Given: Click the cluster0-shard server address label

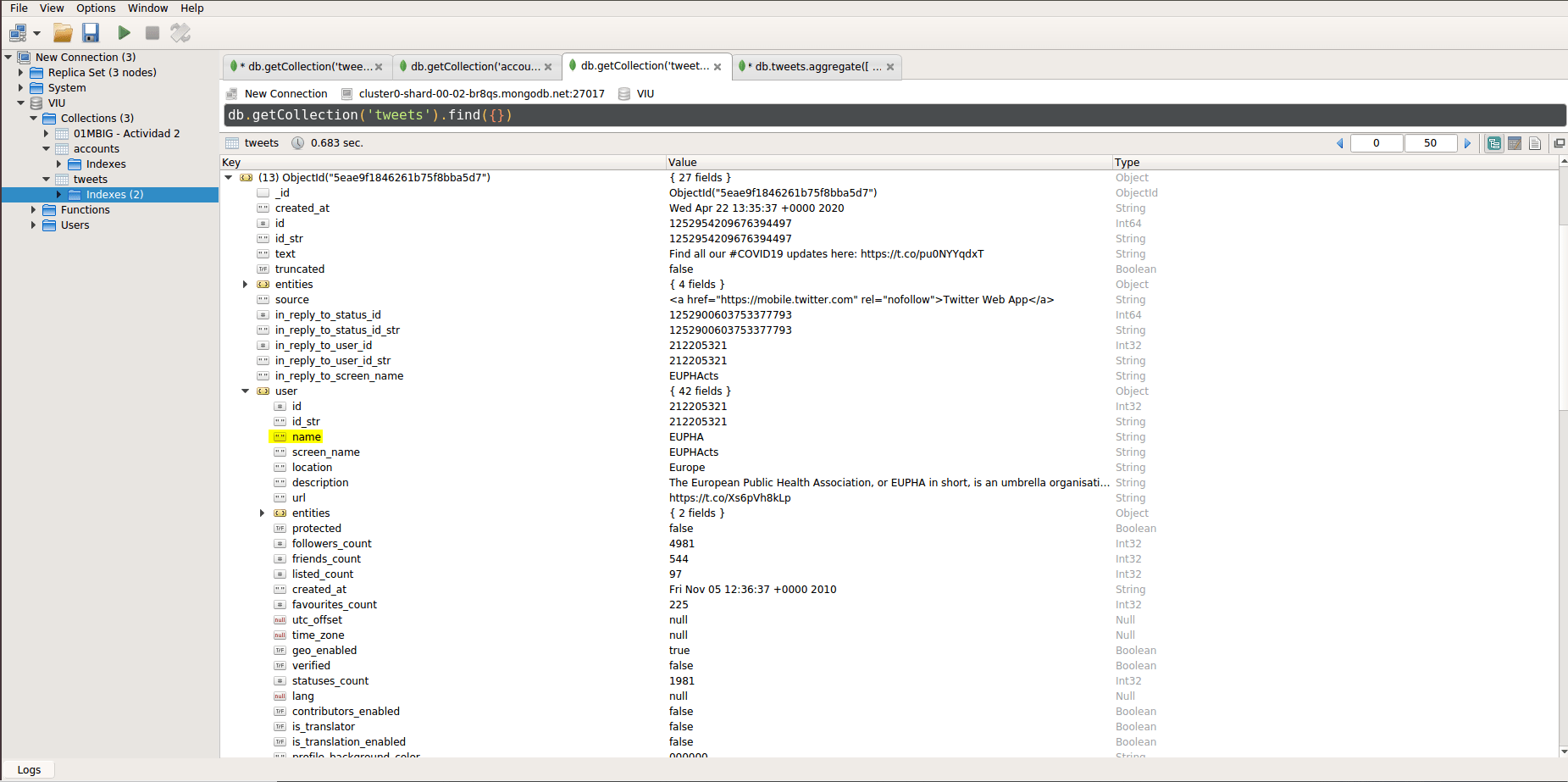Looking at the screenshot, I should [481, 94].
